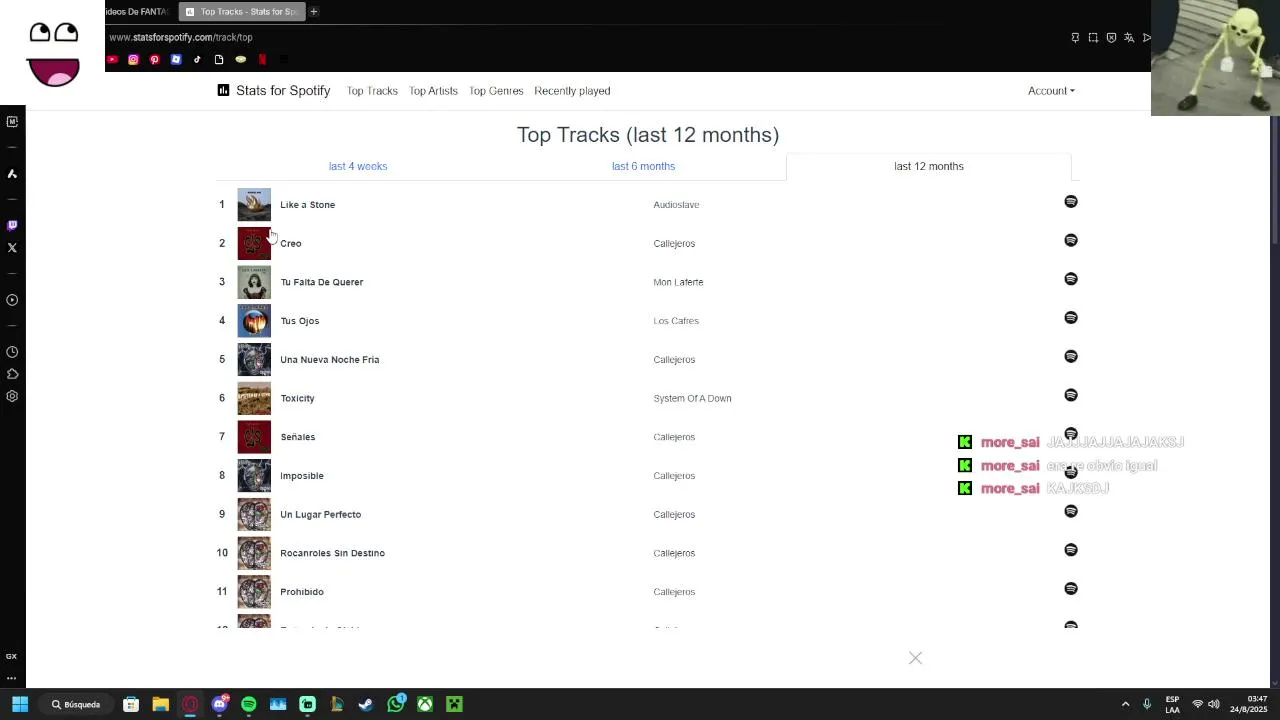The image size is (1280, 720).
Task: Click the Búsqueda taskbar search box
Action: [76, 704]
